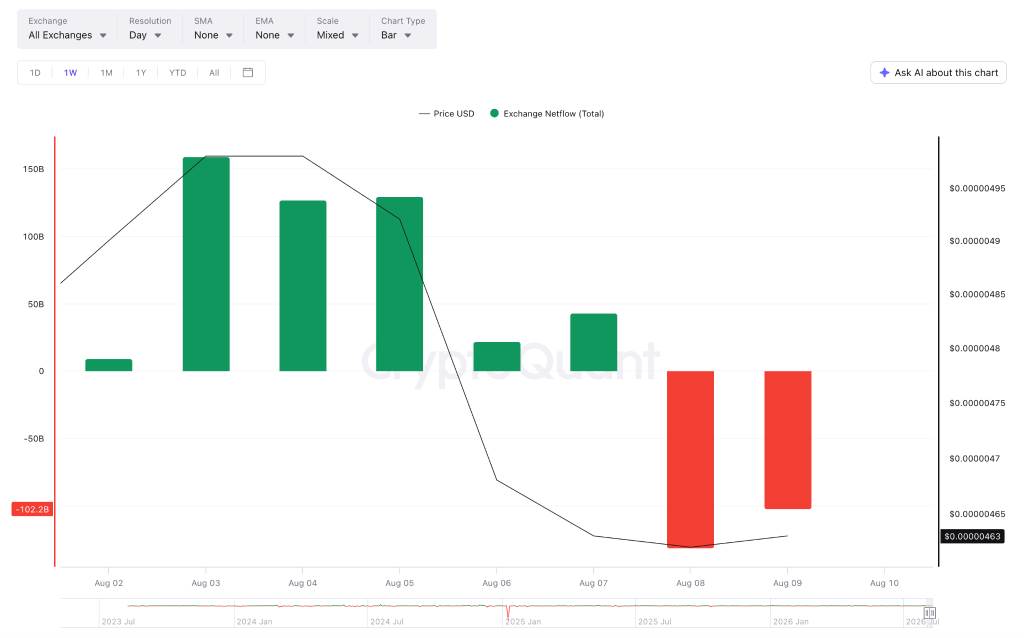Viewport: 1024px width, 638px height.
Task: Select the 1D time range tab
Action: [x=35, y=72]
